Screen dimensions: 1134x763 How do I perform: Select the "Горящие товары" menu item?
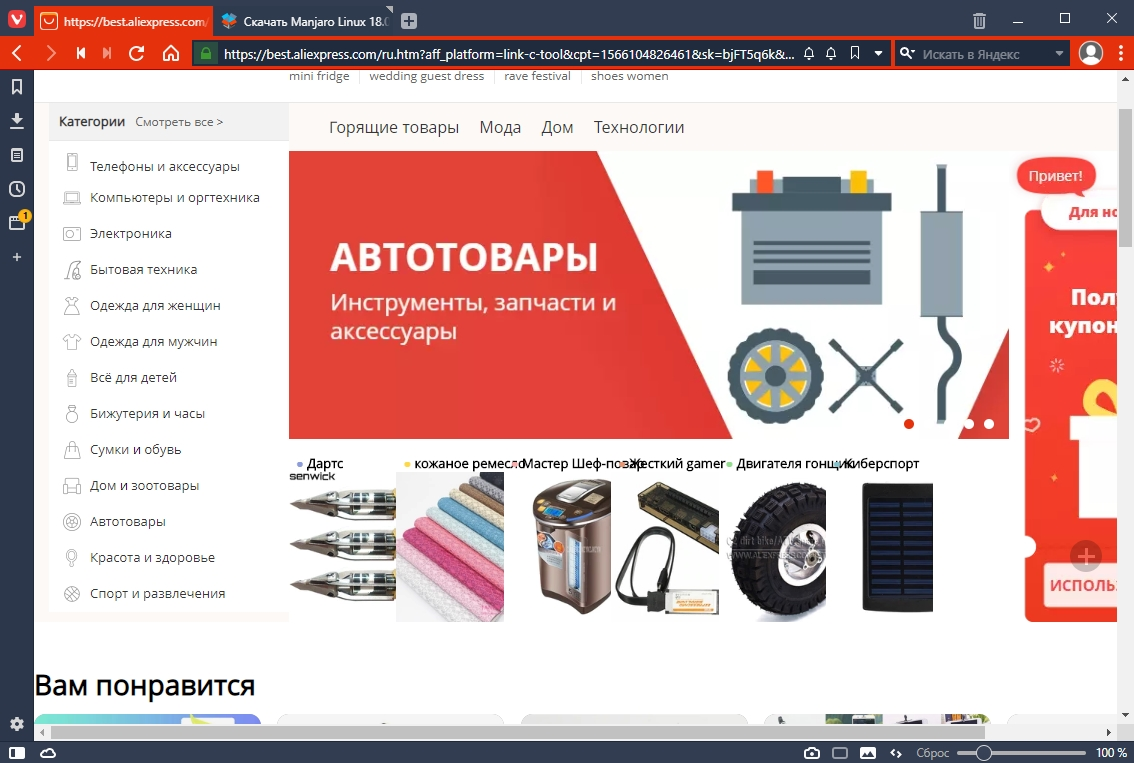click(394, 127)
